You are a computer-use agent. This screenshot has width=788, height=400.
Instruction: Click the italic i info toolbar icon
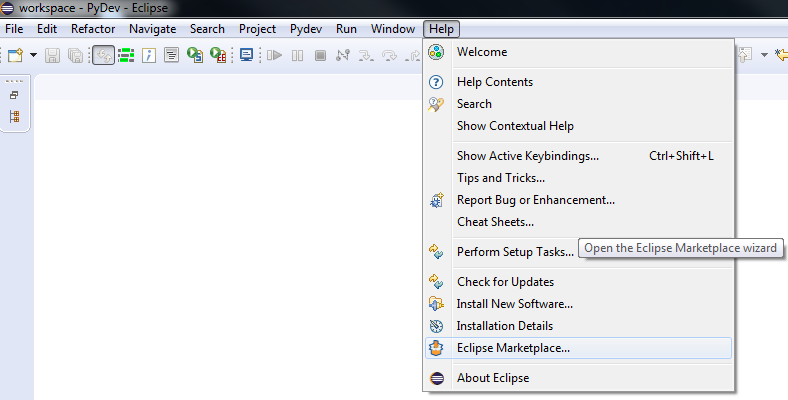pos(149,55)
